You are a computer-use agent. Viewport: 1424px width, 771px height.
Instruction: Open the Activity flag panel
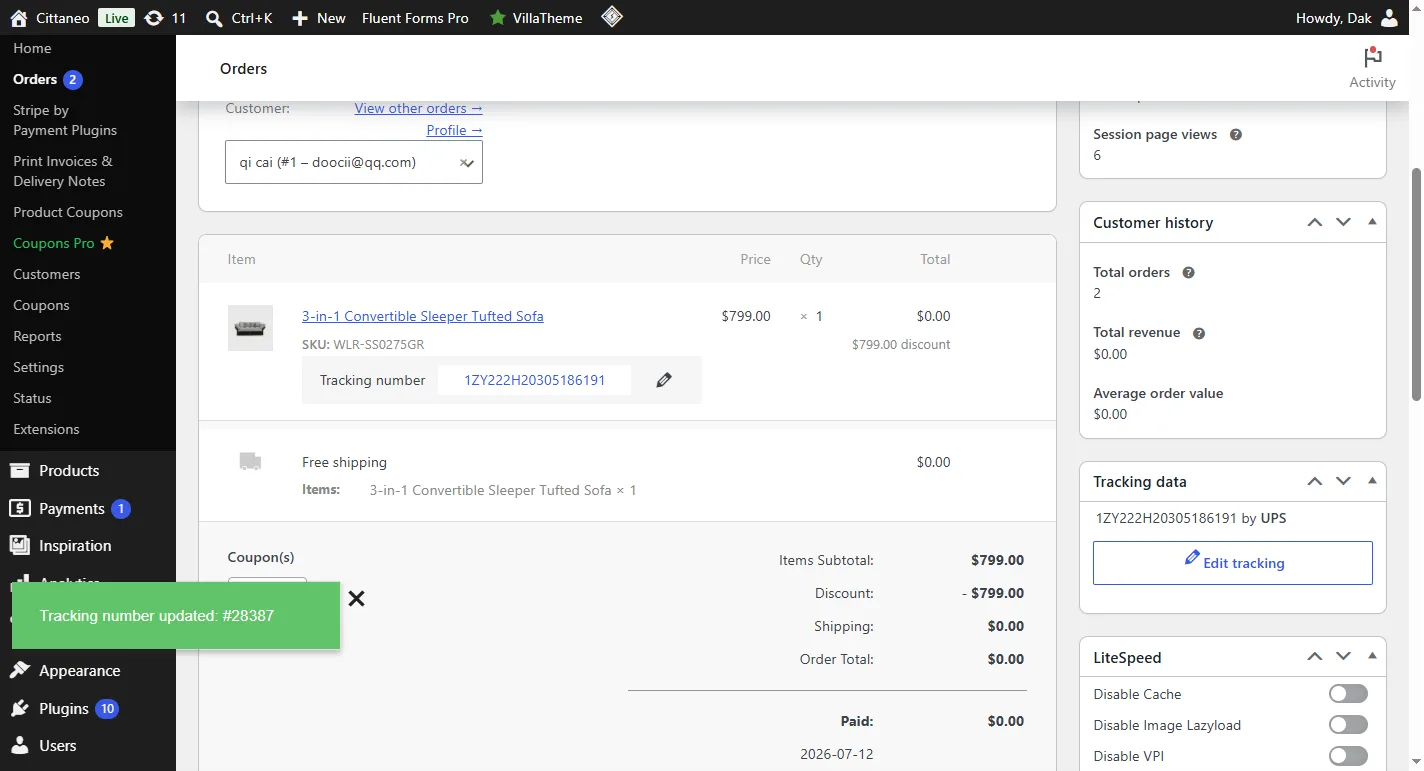(x=1372, y=68)
